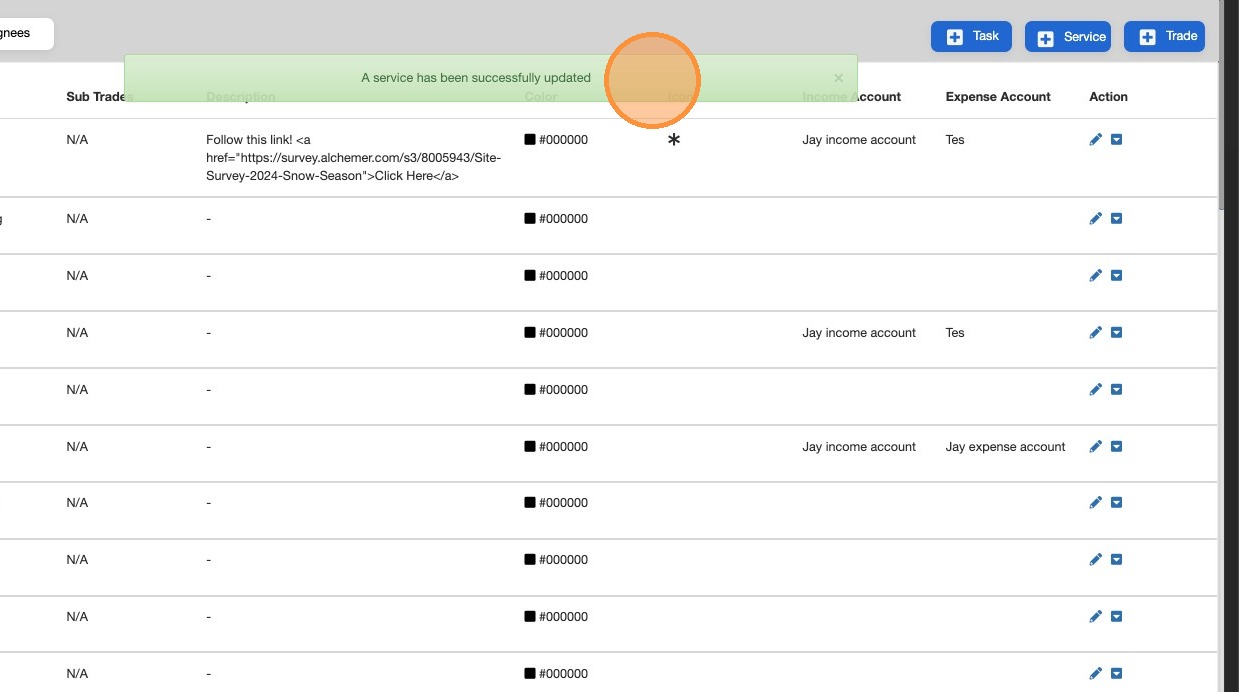The image size is (1239, 692).
Task: Open the action dropdown in the third row
Action: coord(1117,276)
